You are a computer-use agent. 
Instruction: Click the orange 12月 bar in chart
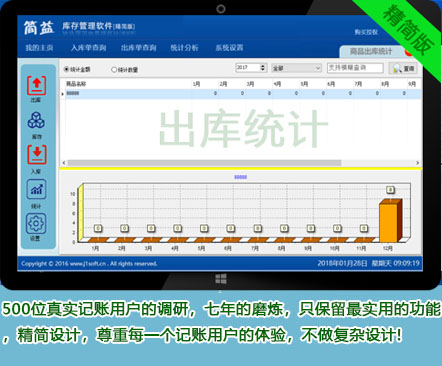pyautogui.click(x=390, y=220)
